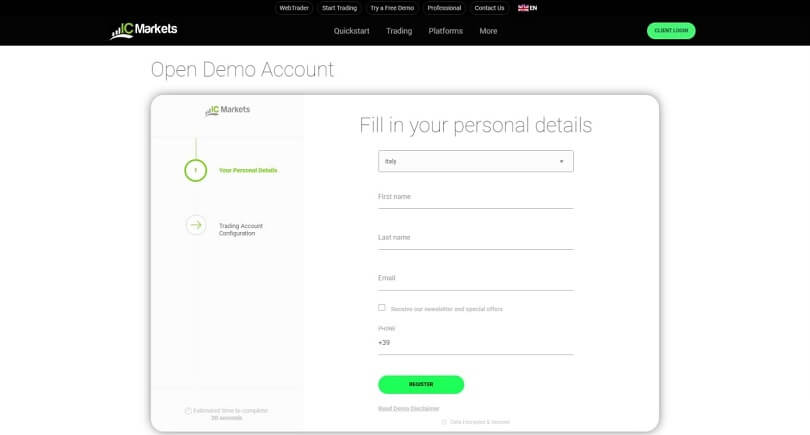Open the Italy country dropdown
Viewport: 810px width, 435px height.
click(x=476, y=161)
